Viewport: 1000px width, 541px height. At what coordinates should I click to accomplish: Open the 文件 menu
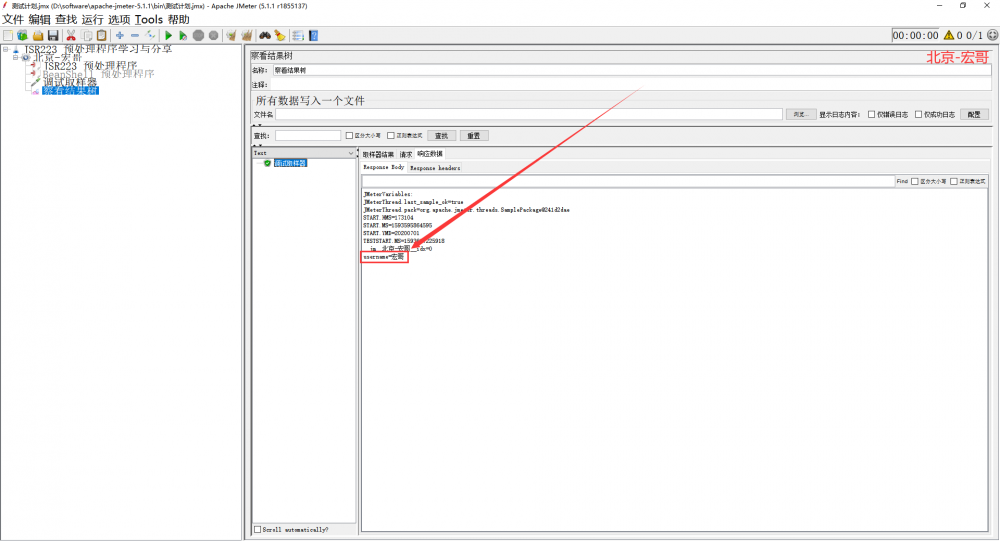pyautogui.click(x=13, y=20)
